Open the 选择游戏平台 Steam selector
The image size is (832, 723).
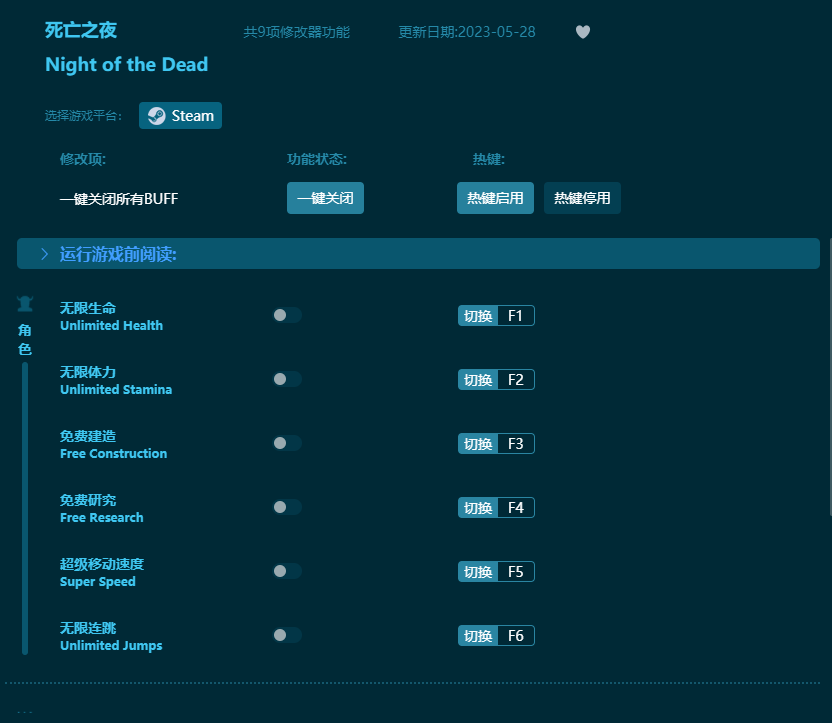pyautogui.click(x=180, y=115)
